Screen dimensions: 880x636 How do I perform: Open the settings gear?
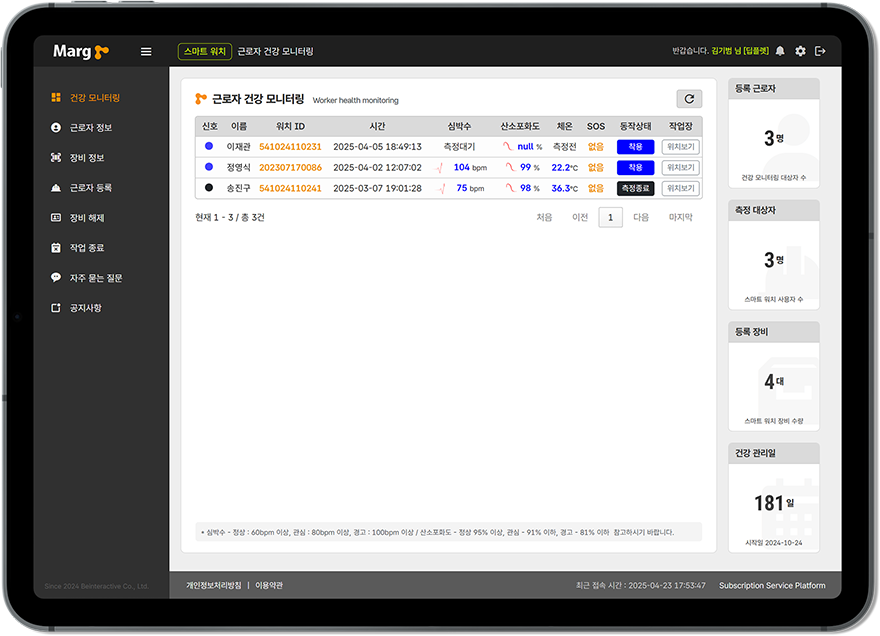[800, 51]
